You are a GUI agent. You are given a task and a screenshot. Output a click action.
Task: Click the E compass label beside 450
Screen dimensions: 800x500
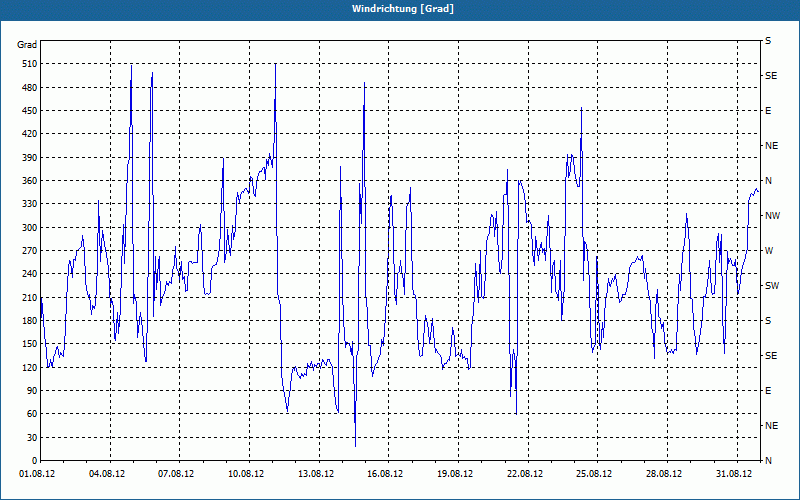768,111
